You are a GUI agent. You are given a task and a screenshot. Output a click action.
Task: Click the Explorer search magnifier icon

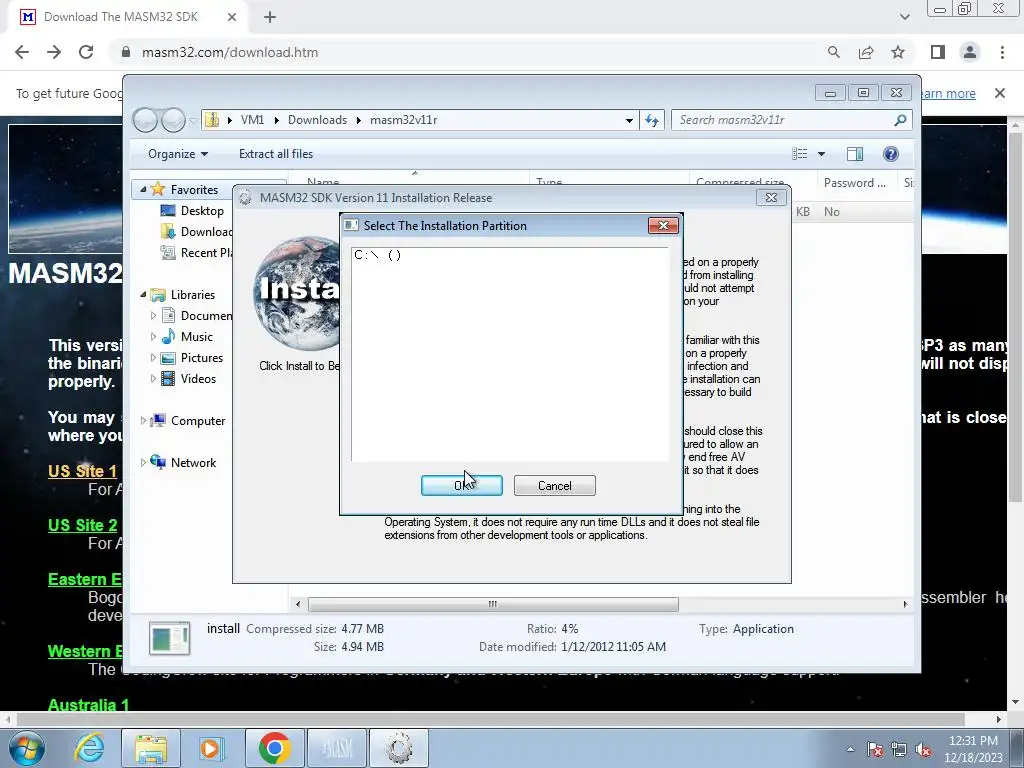pyautogui.click(x=901, y=120)
